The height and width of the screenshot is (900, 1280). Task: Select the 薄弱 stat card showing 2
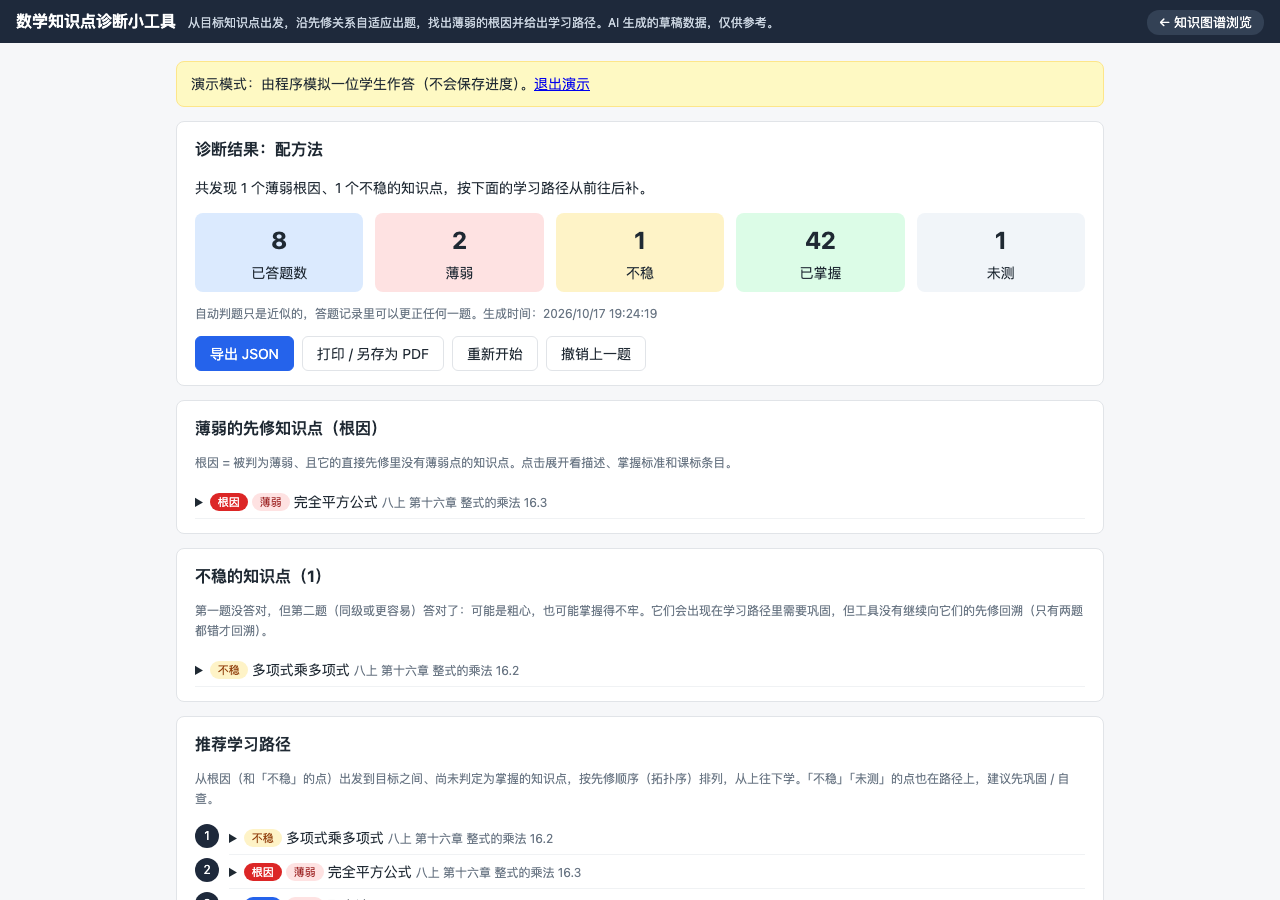pos(460,252)
